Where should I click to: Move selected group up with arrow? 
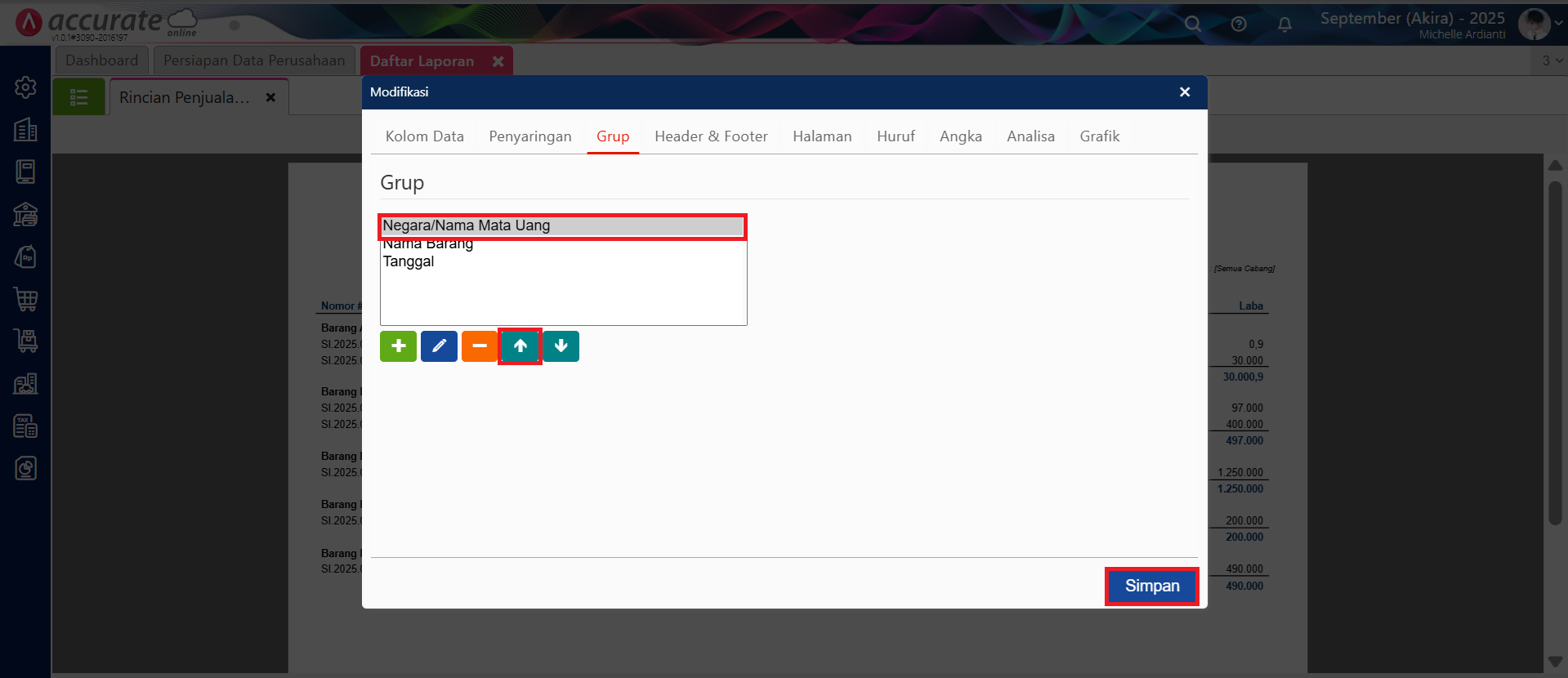click(520, 346)
